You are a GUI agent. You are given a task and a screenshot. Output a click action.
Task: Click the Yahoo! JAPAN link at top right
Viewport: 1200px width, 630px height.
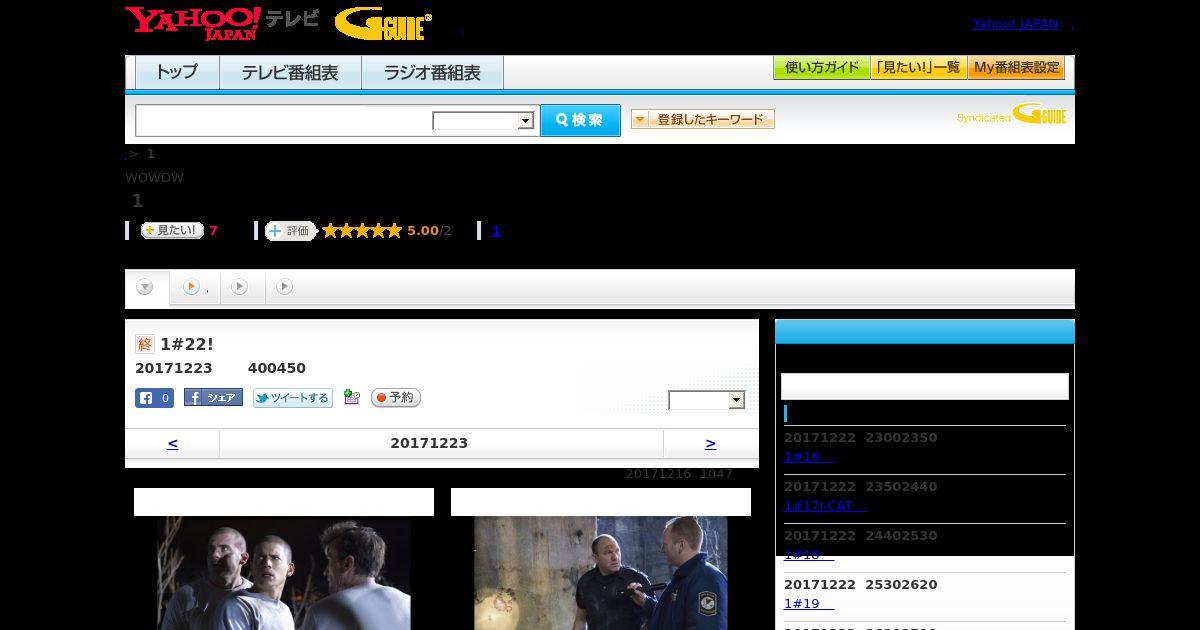click(x=1015, y=23)
